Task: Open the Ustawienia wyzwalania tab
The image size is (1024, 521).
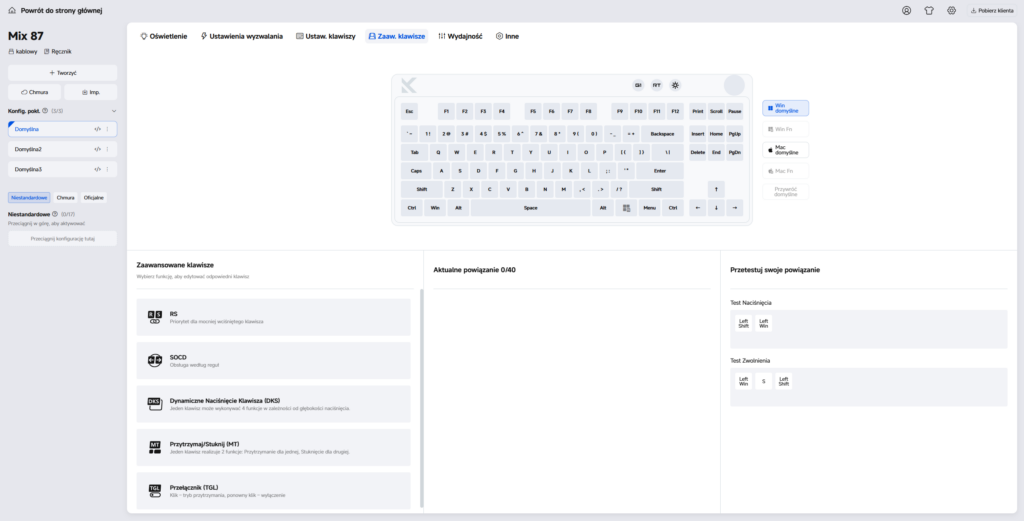Action: click(x=242, y=37)
